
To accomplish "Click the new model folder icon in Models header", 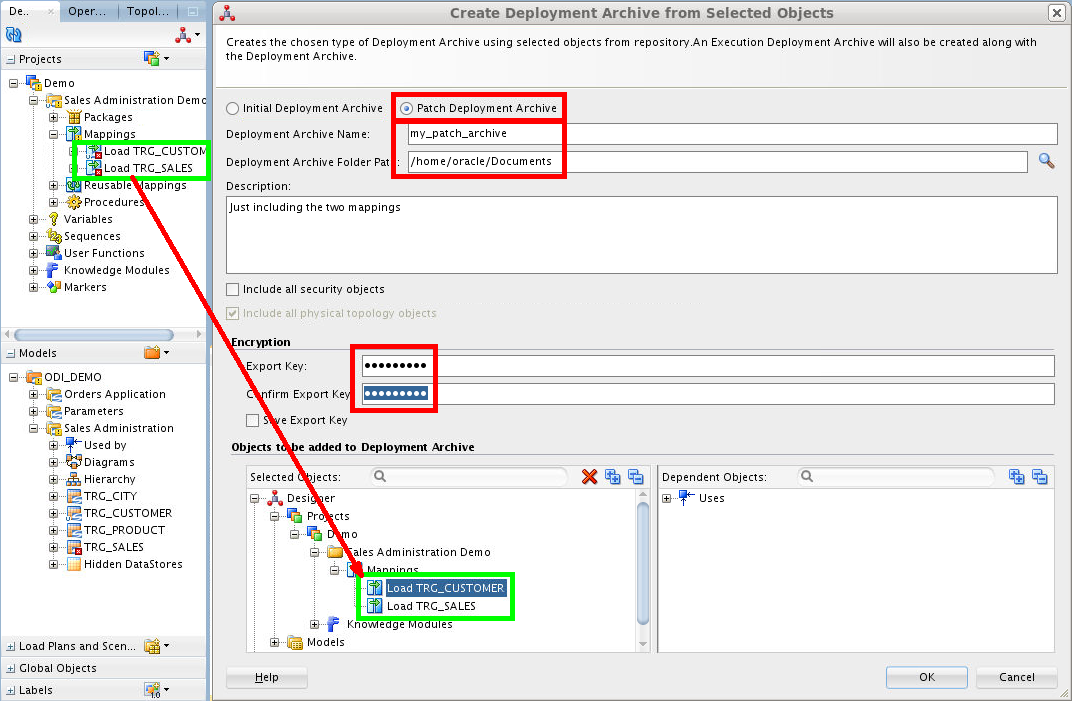I will point(152,353).
